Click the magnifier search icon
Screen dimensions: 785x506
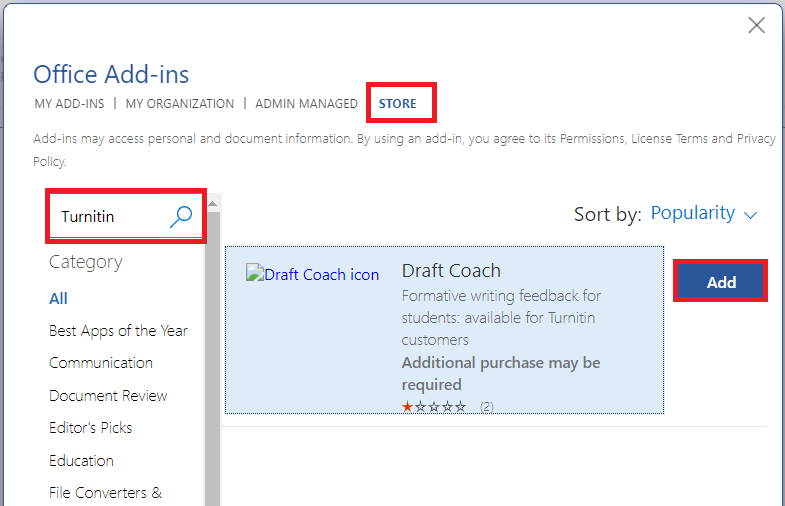click(181, 217)
